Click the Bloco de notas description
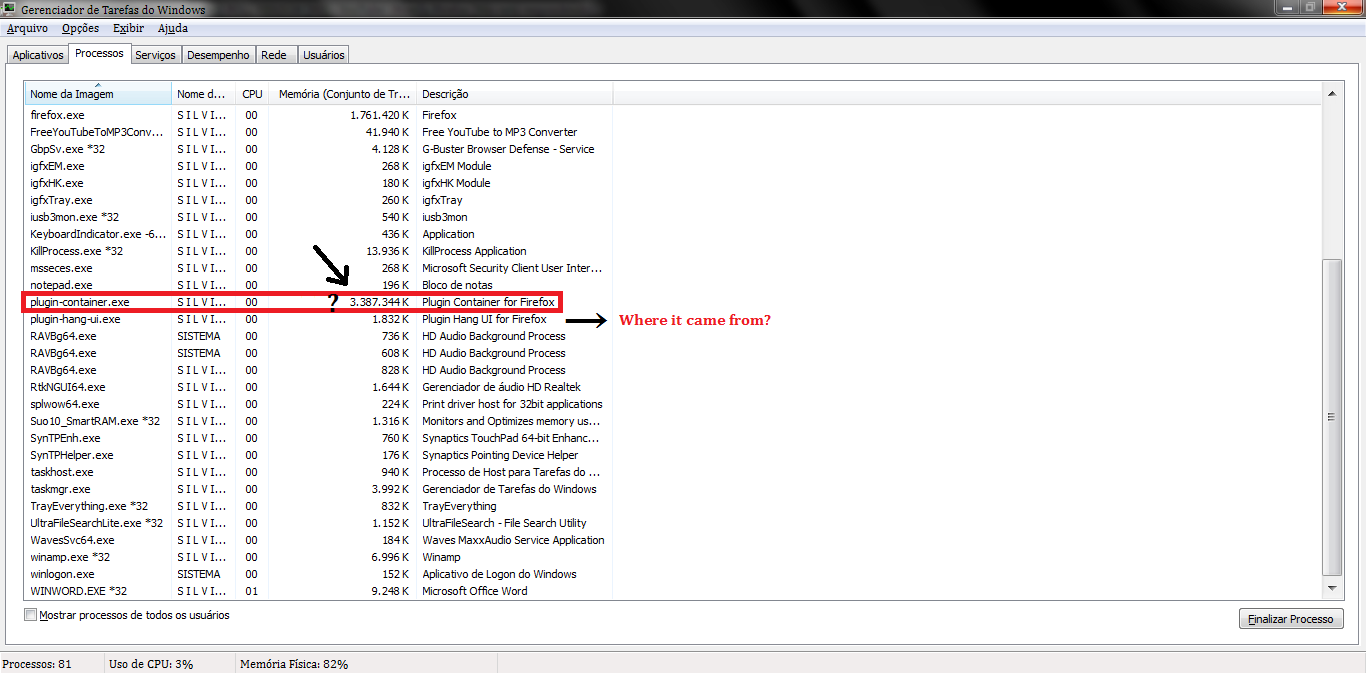The image size is (1366, 674). tap(457, 285)
